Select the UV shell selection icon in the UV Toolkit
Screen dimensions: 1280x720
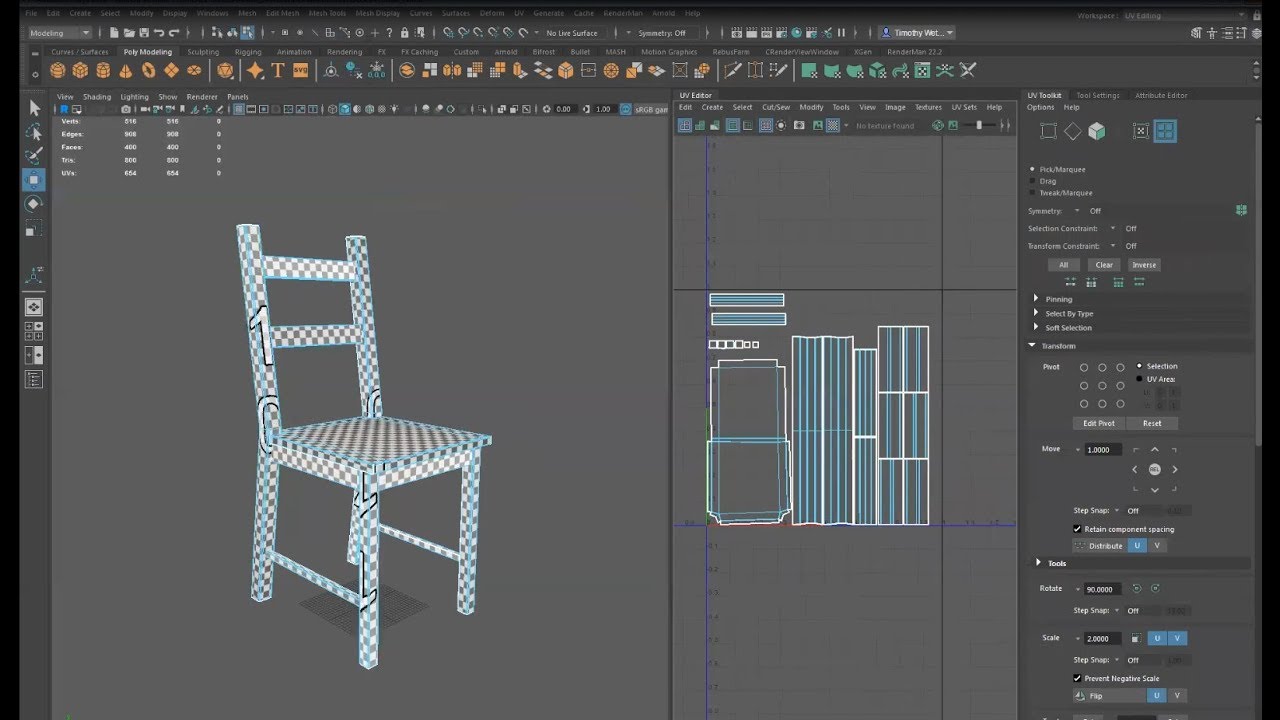[1165, 131]
